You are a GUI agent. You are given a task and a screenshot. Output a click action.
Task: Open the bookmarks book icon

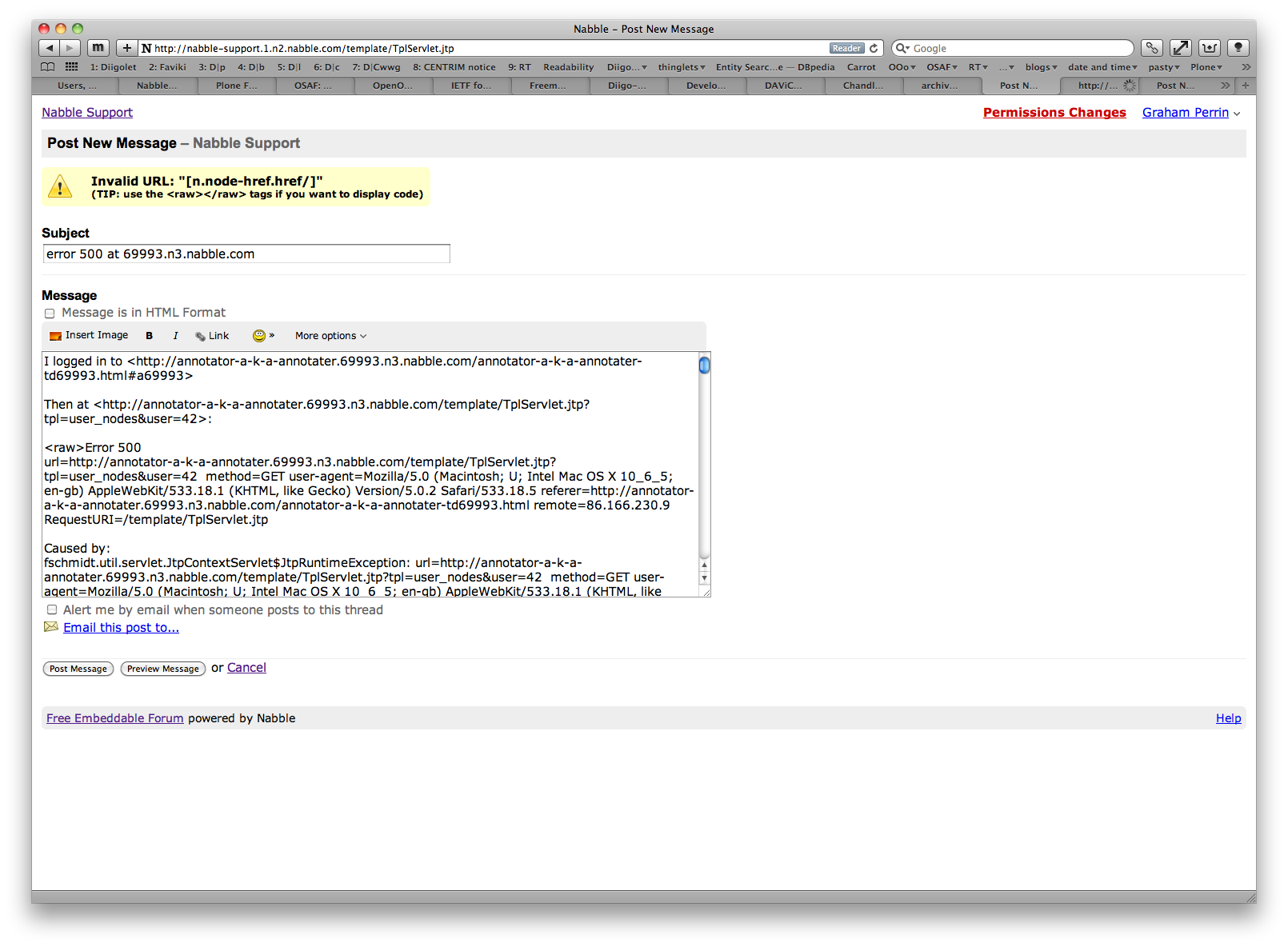48,67
